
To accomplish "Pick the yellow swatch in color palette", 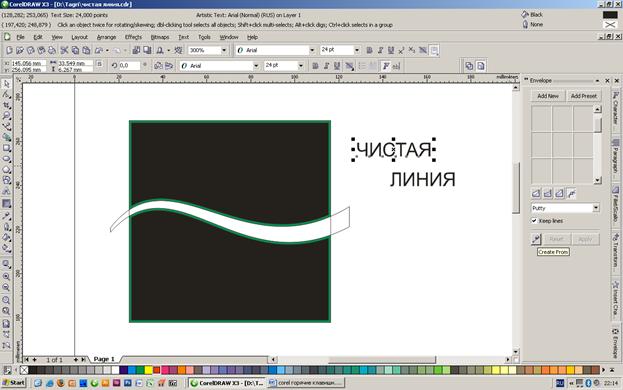I will click(148, 370).
